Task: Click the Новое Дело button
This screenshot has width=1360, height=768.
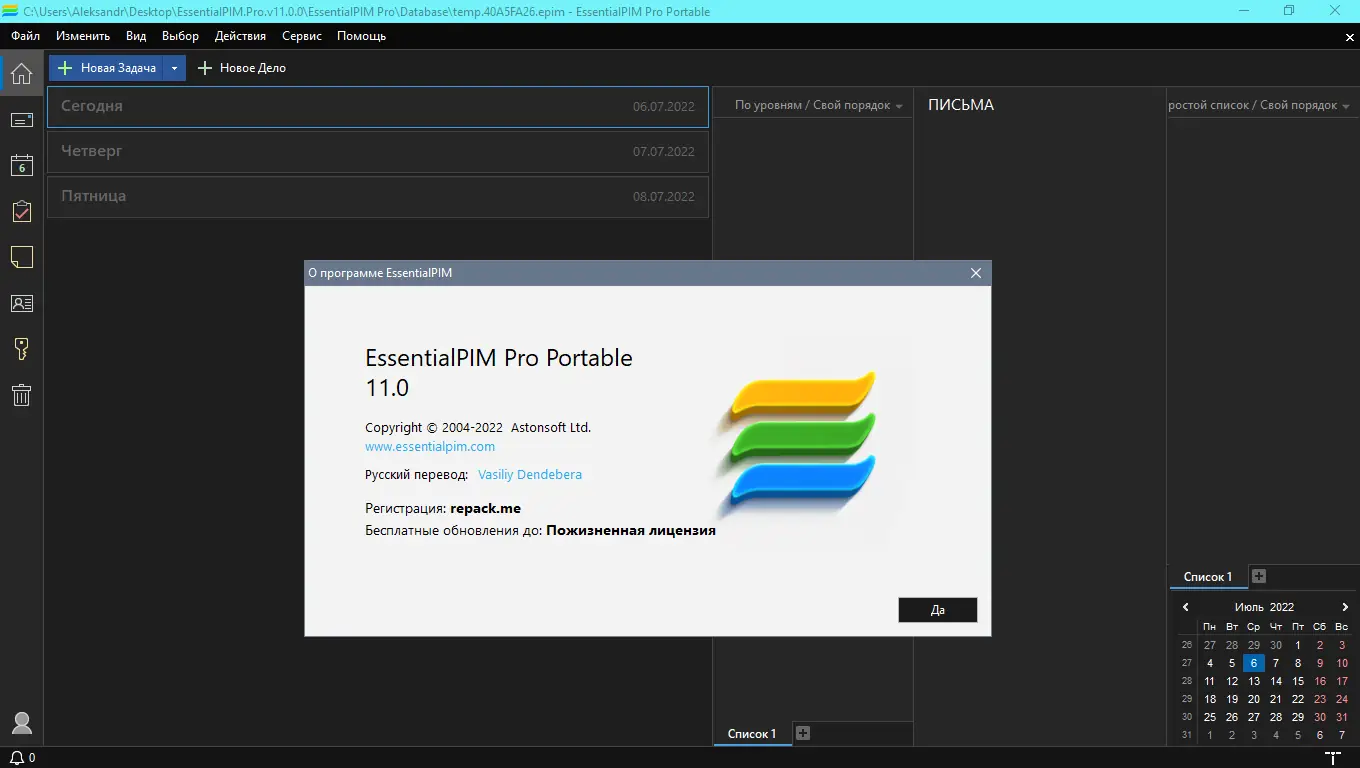Action: (x=242, y=68)
